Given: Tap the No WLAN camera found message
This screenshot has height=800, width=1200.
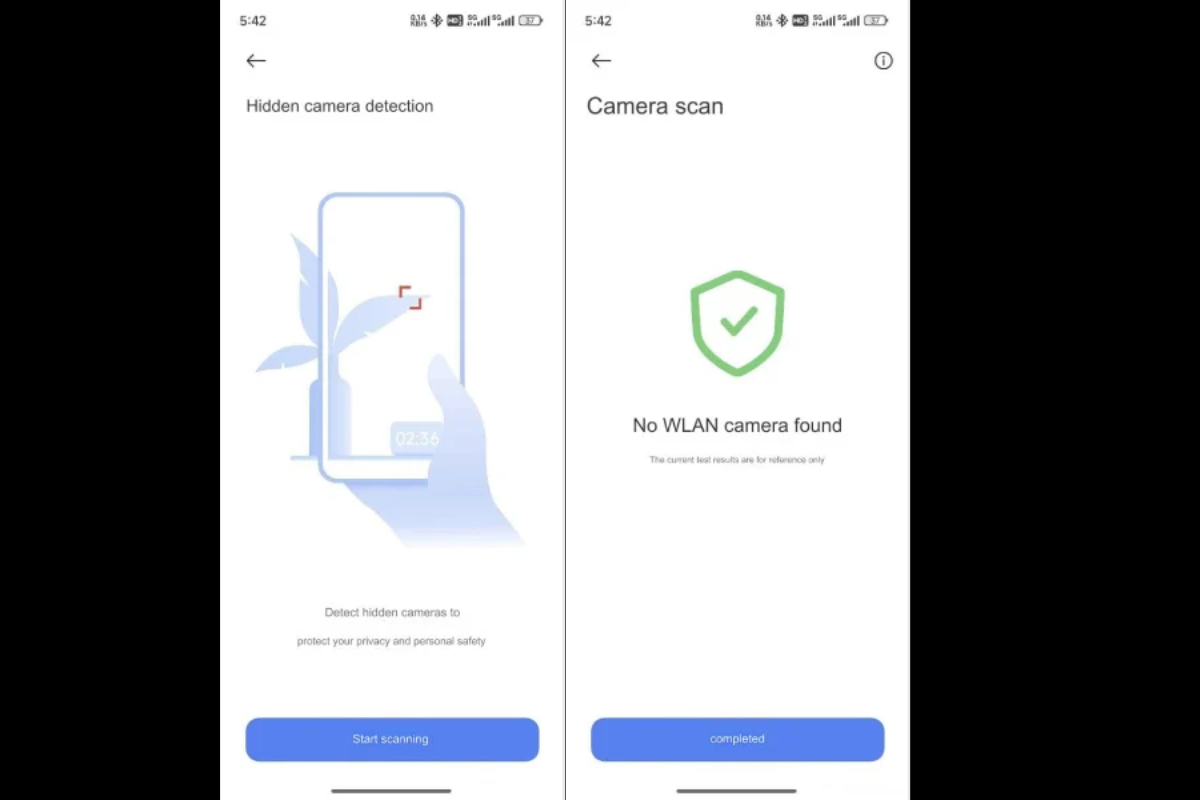Looking at the screenshot, I should pyautogui.click(x=737, y=425).
